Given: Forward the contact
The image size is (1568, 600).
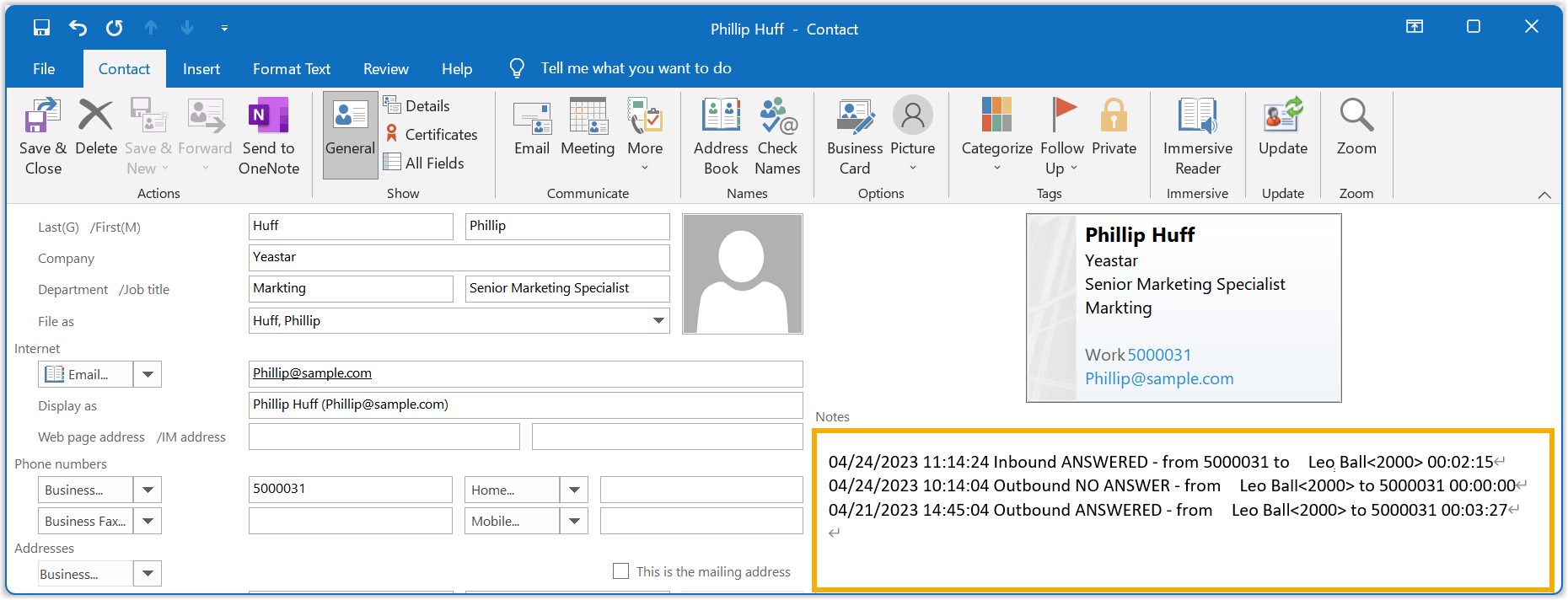Looking at the screenshot, I should [205, 136].
